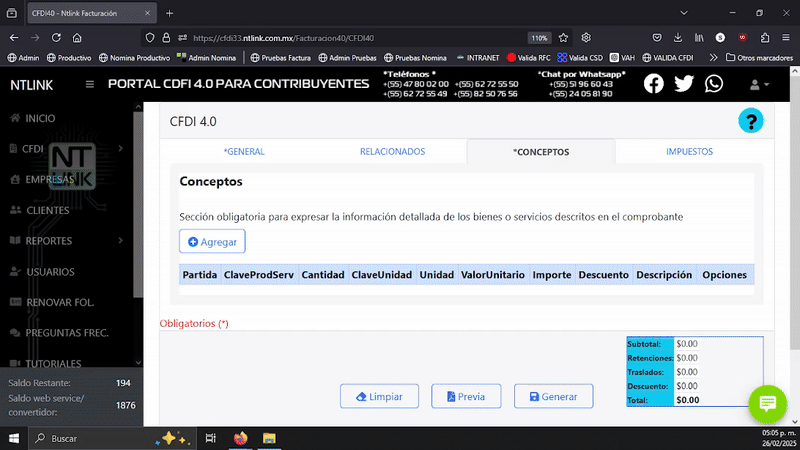List all tabs dropdown arrow
This screenshot has width=800, height=450.
(684, 13)
